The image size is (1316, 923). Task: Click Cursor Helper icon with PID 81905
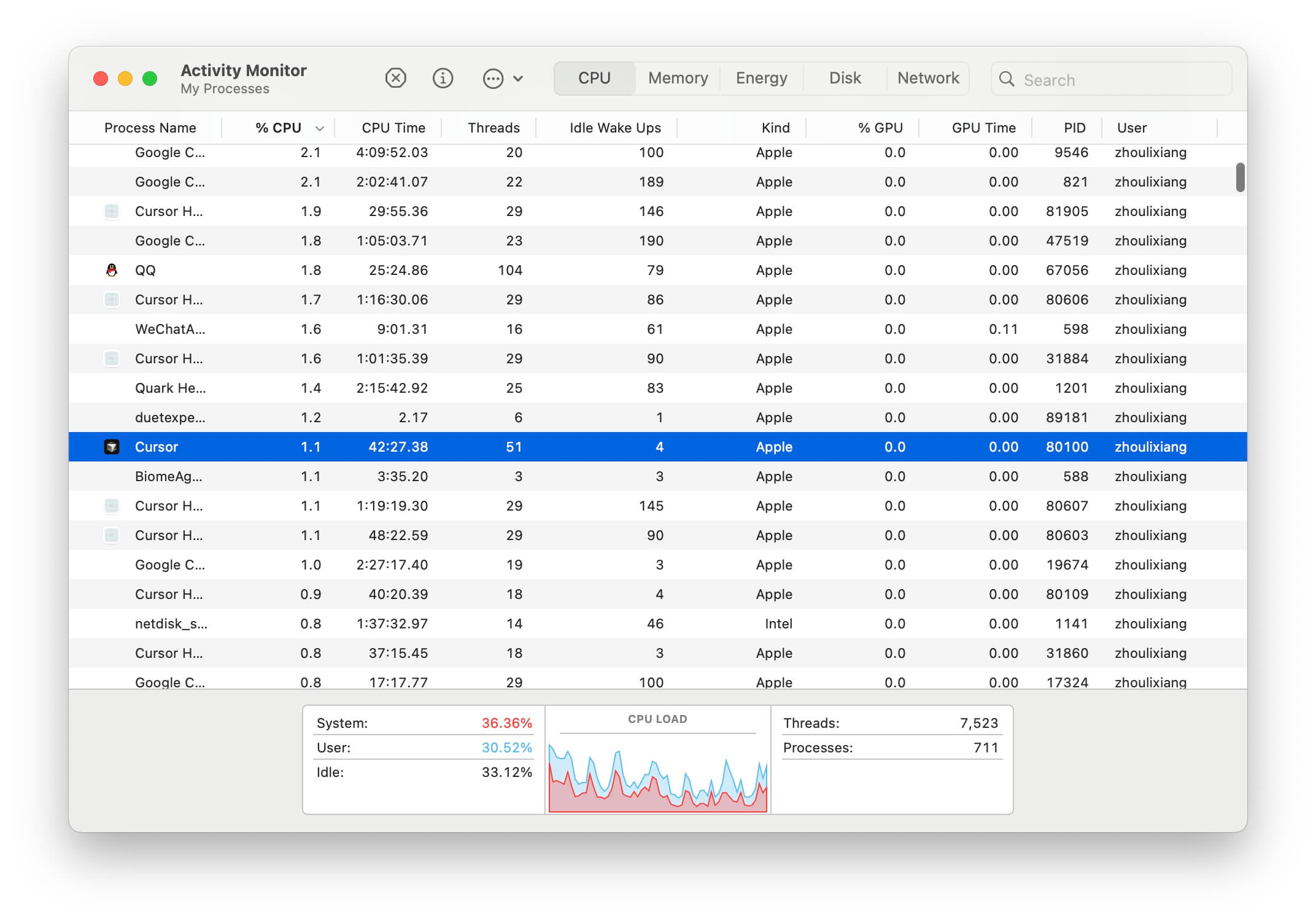(112, 211)
